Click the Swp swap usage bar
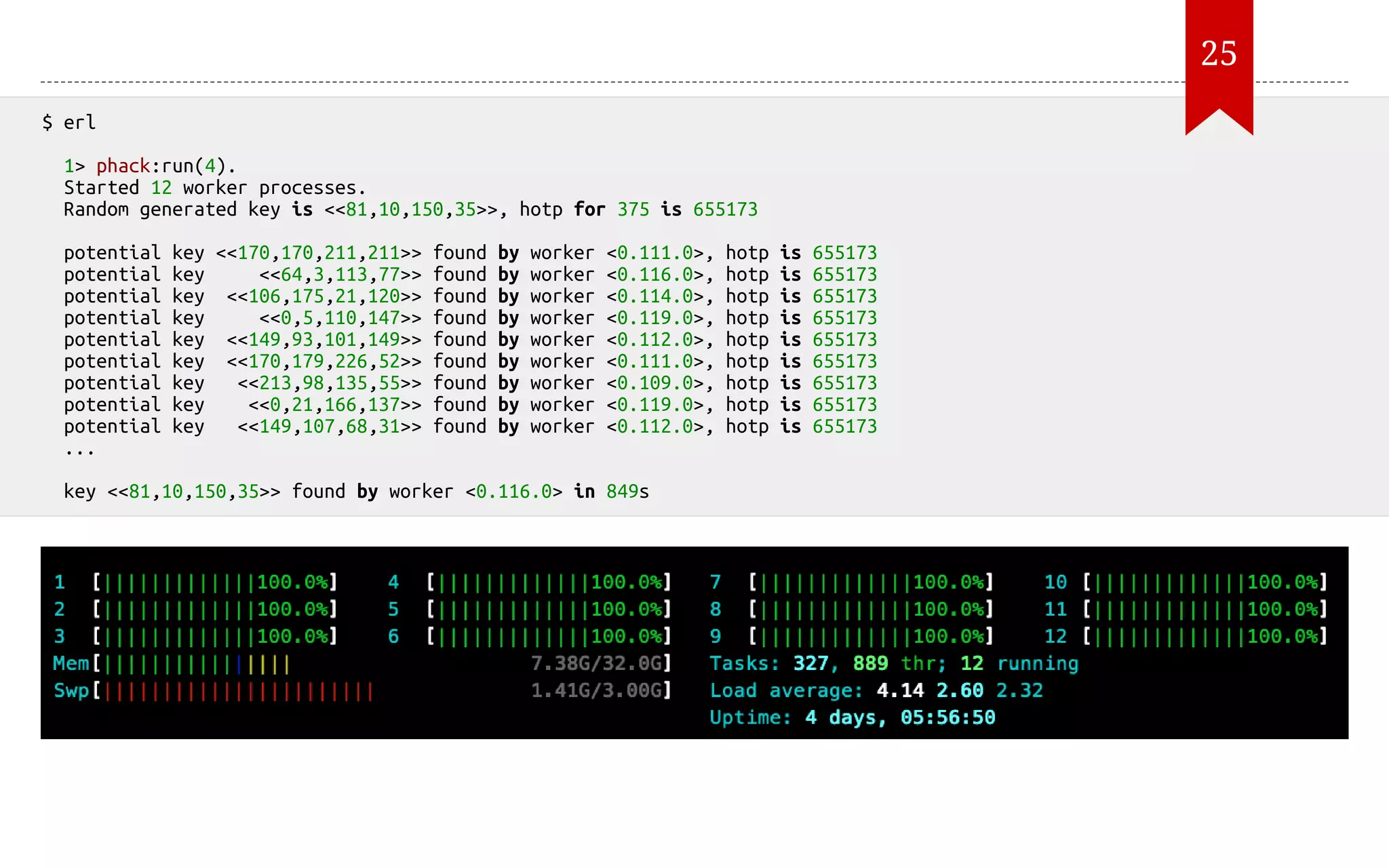The image size is (1389, 868). pyautogui.click(x=237, y=690)
